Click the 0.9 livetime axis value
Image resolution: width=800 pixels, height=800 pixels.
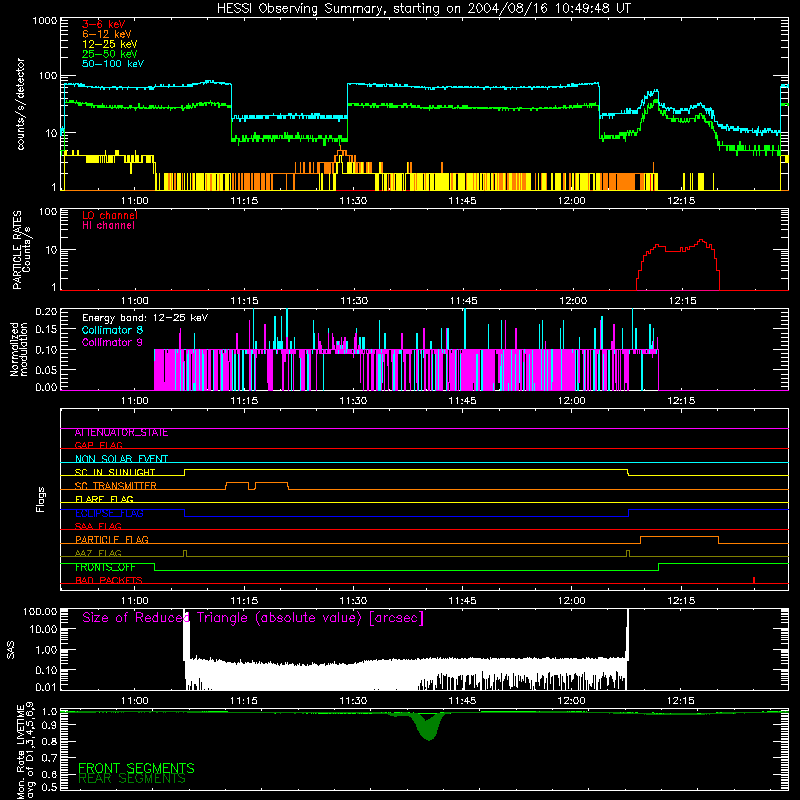[50, 726]
